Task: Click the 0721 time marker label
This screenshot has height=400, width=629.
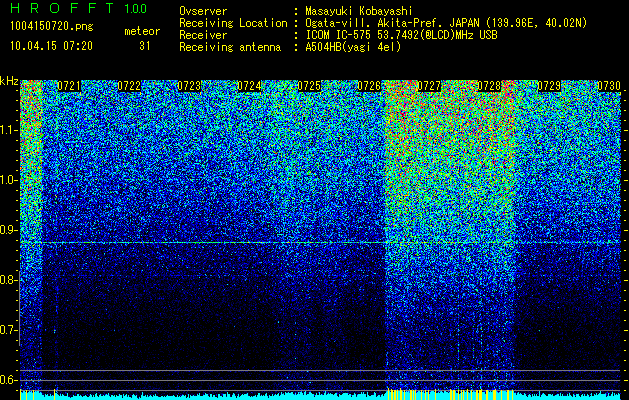Action: pyautogui.click(x=69, y=86)
